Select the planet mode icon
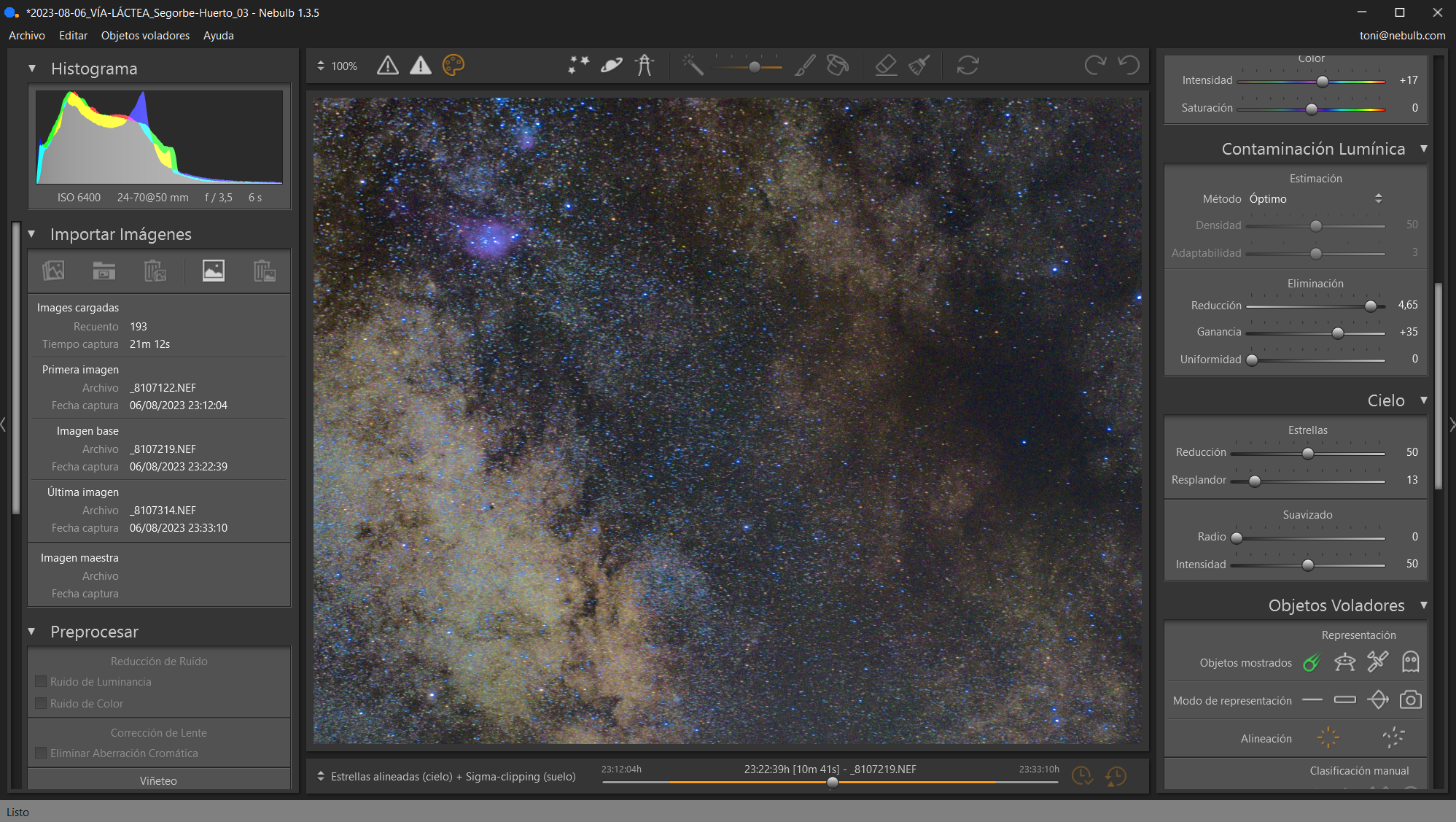 coord(612,66)
